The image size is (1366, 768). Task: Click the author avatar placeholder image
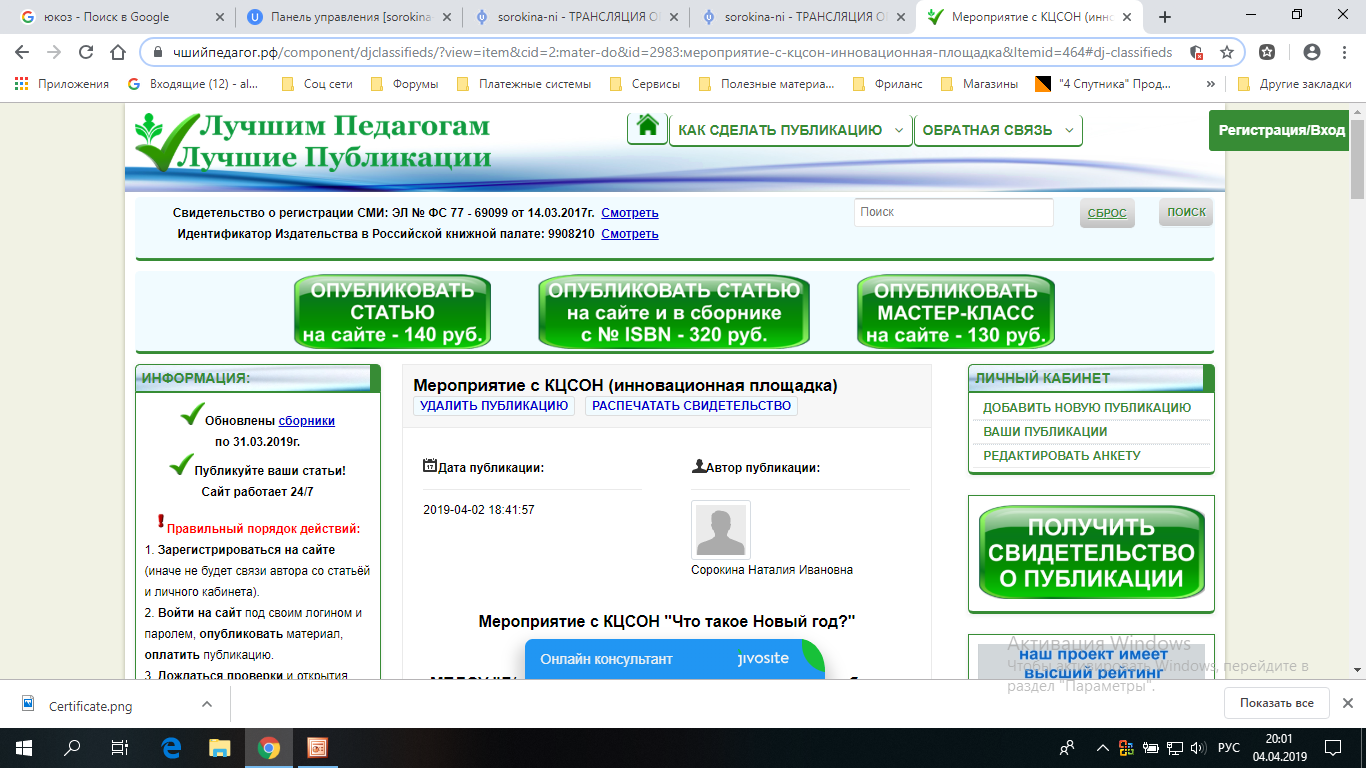point(720,530)
